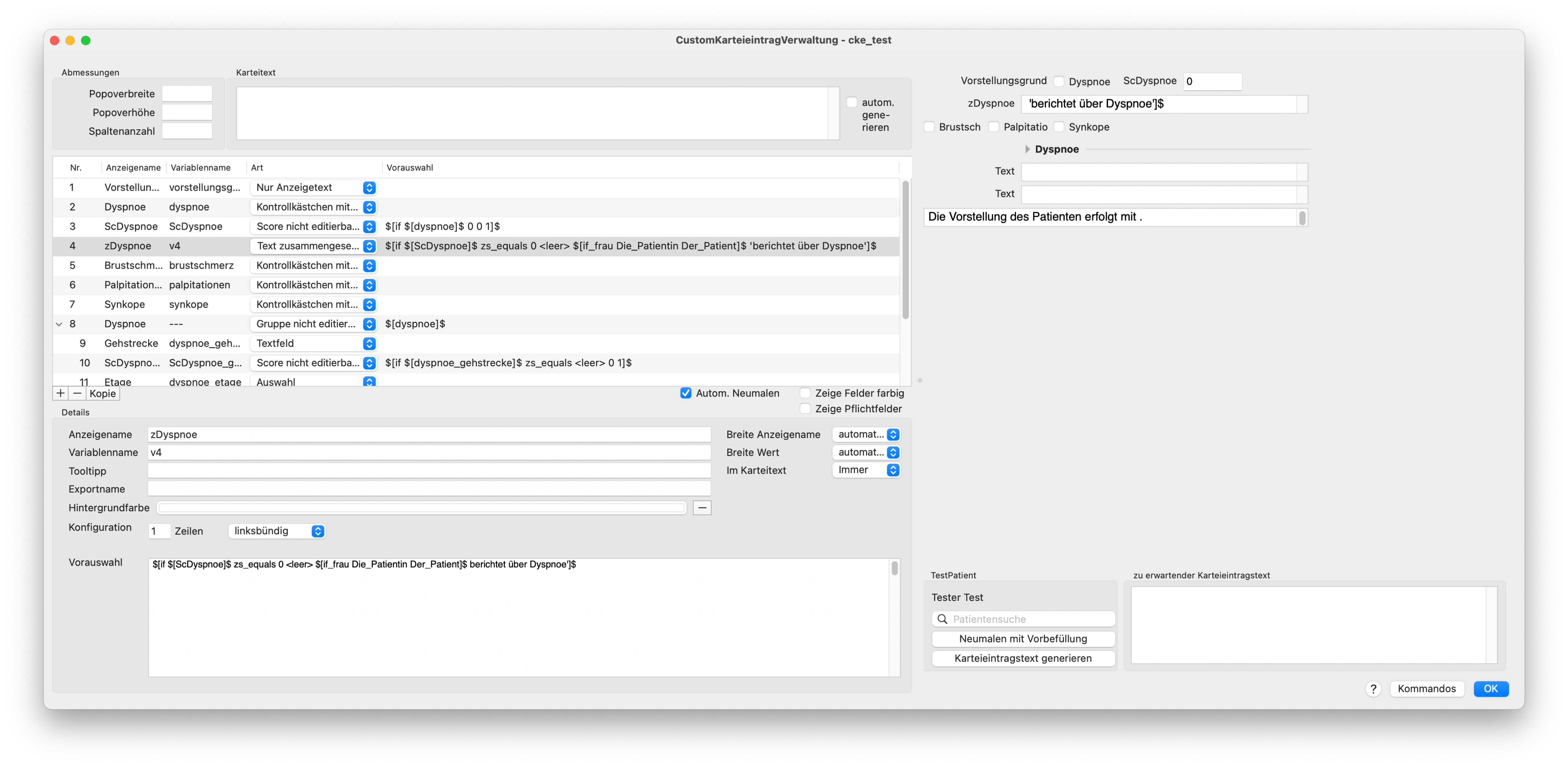Click the Variablenname field containing v4

click(x=429, y=452)
